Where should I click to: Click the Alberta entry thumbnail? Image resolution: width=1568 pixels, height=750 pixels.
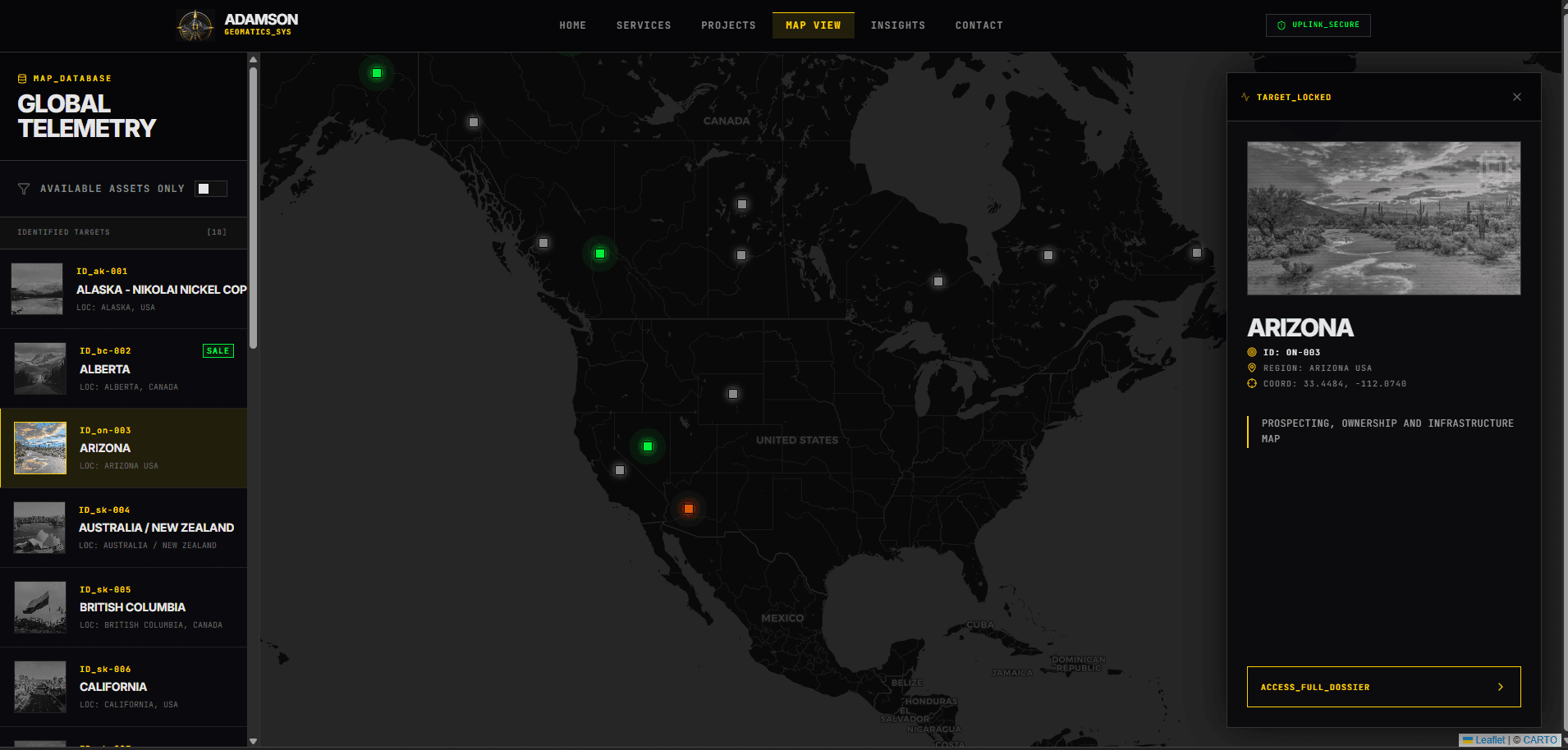[x=40, y=368]
